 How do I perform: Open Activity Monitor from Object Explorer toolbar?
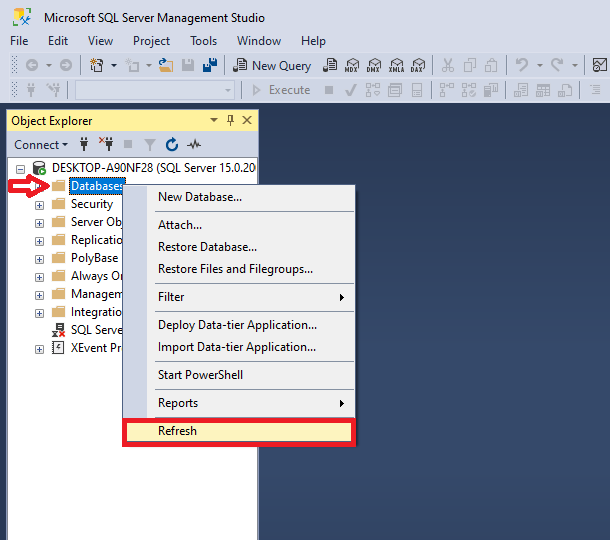click(194, 145)
